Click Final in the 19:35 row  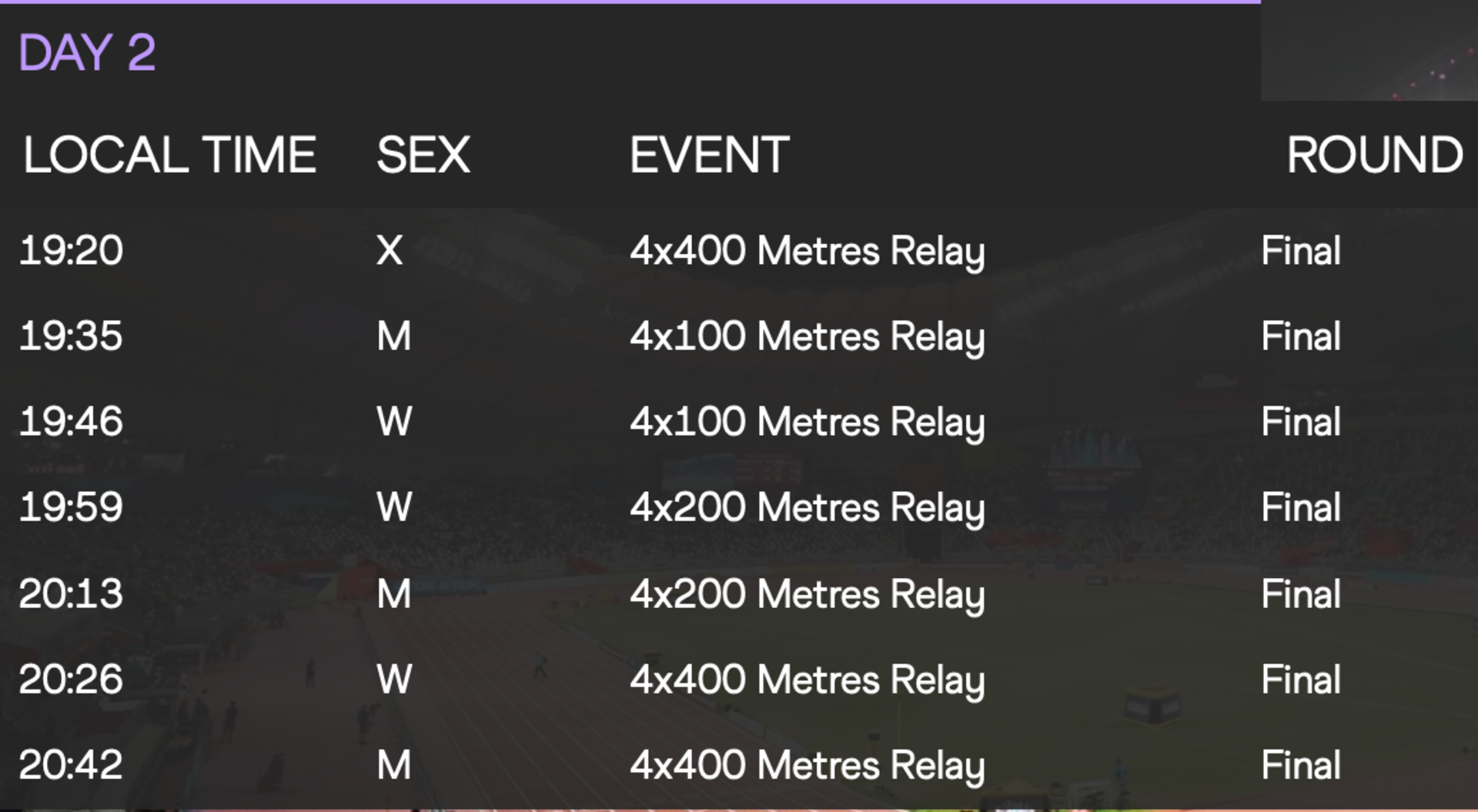1301,336
